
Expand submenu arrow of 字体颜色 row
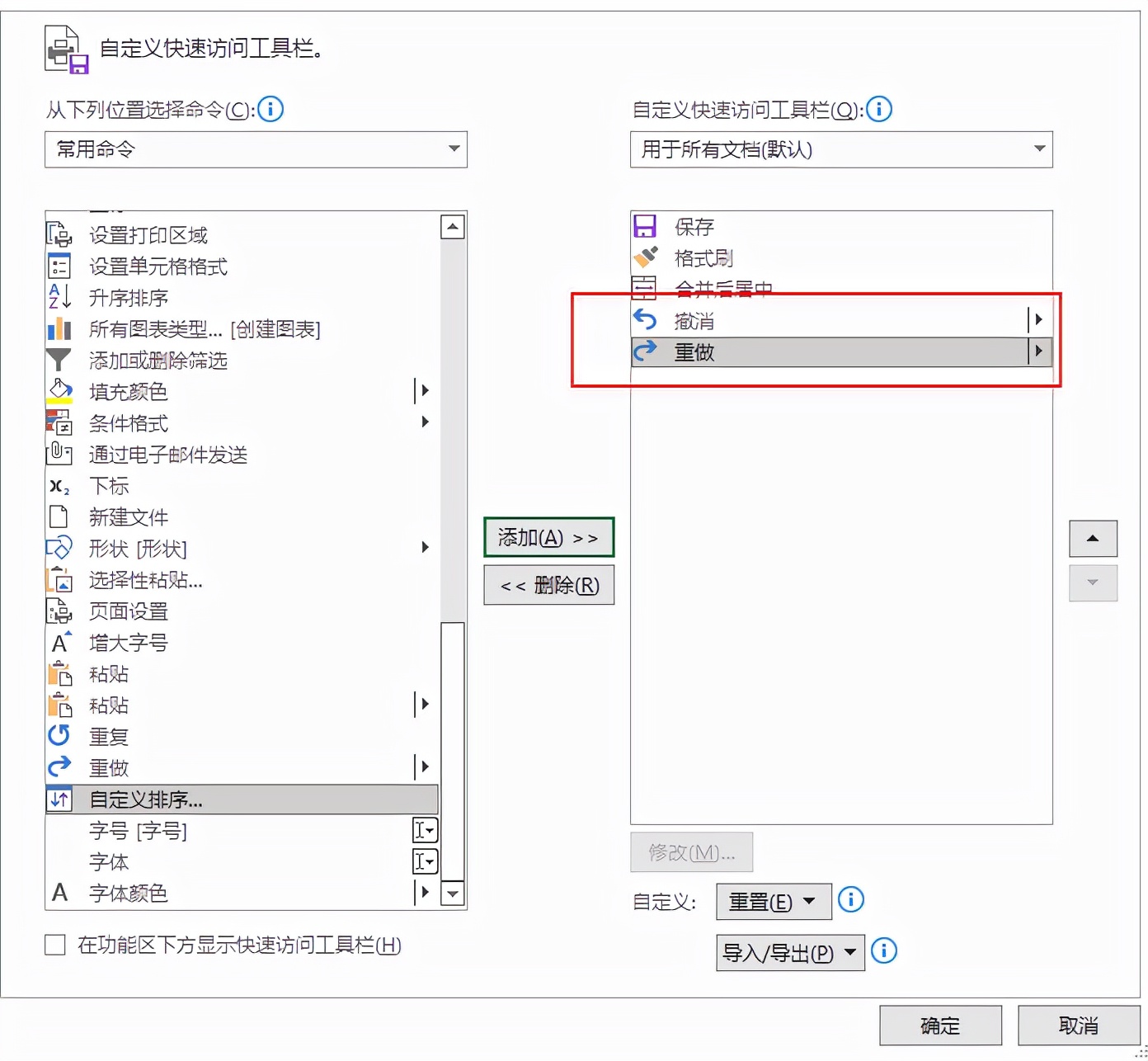pyautogui.click(x=424, y=893)
